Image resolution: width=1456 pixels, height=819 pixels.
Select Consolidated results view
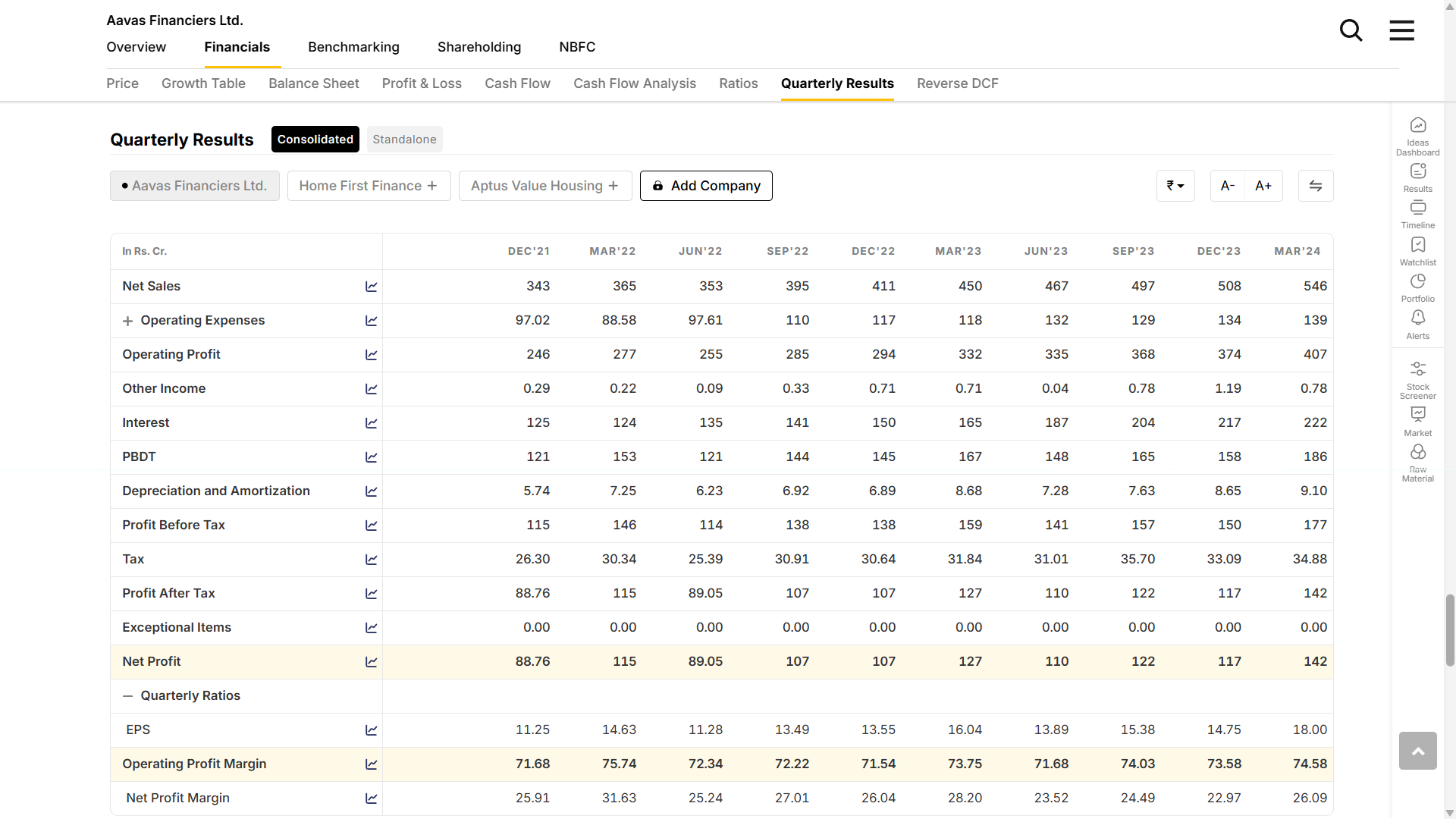[315, 140]
